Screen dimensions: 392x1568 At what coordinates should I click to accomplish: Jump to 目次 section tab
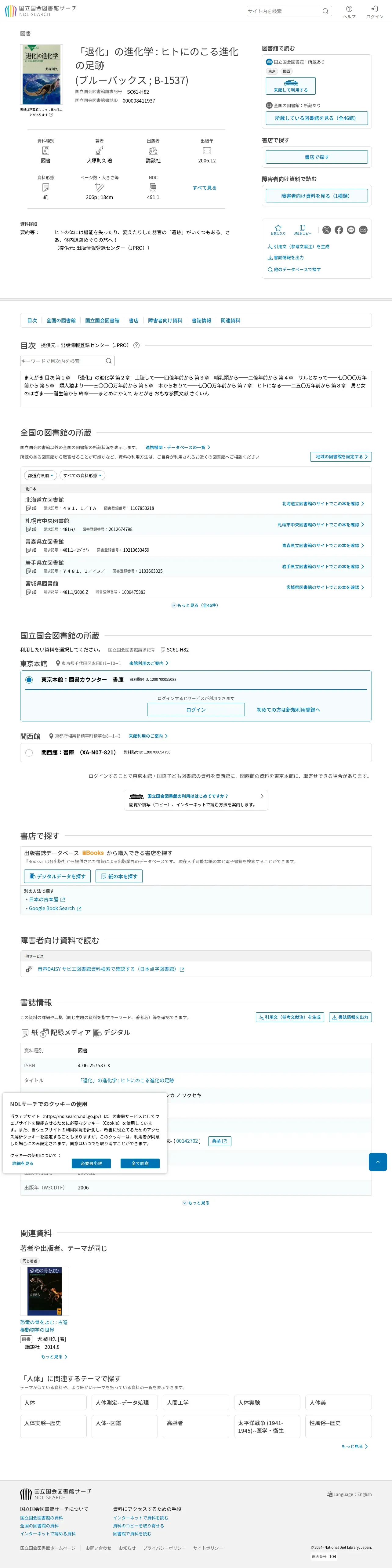[x=32, y=320]
